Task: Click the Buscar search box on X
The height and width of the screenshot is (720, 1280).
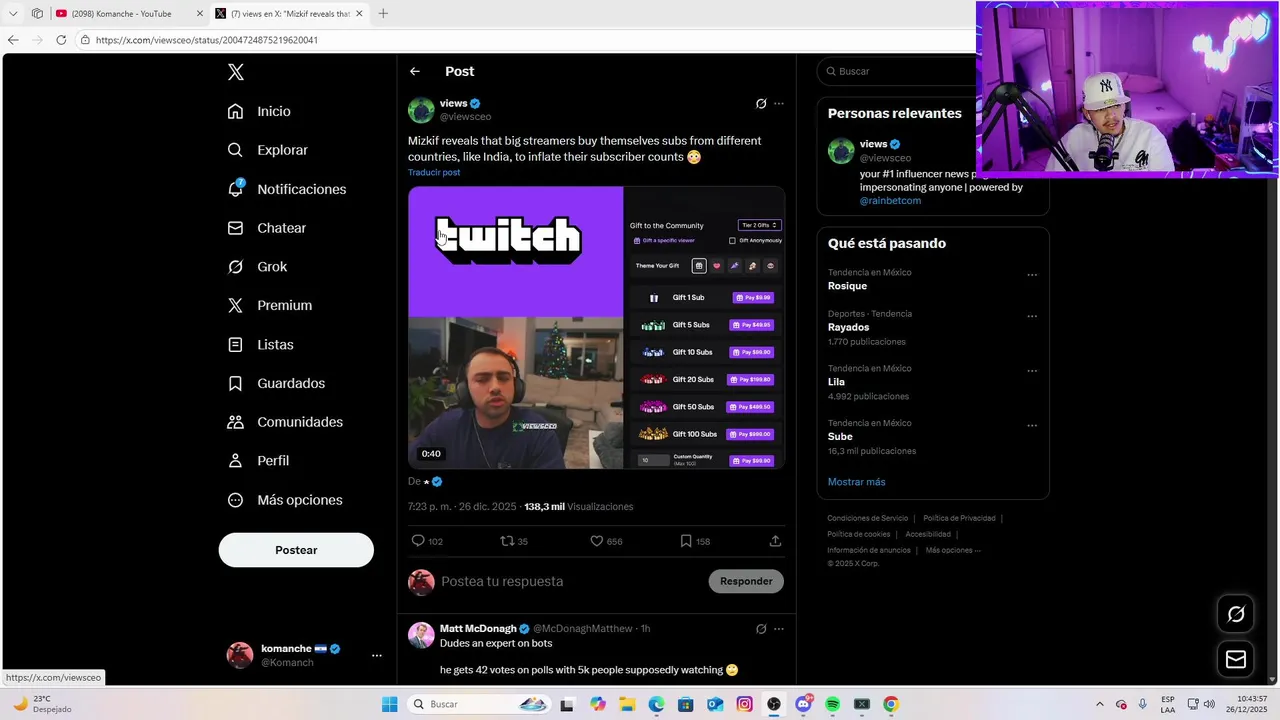Action: click(897, 71)
